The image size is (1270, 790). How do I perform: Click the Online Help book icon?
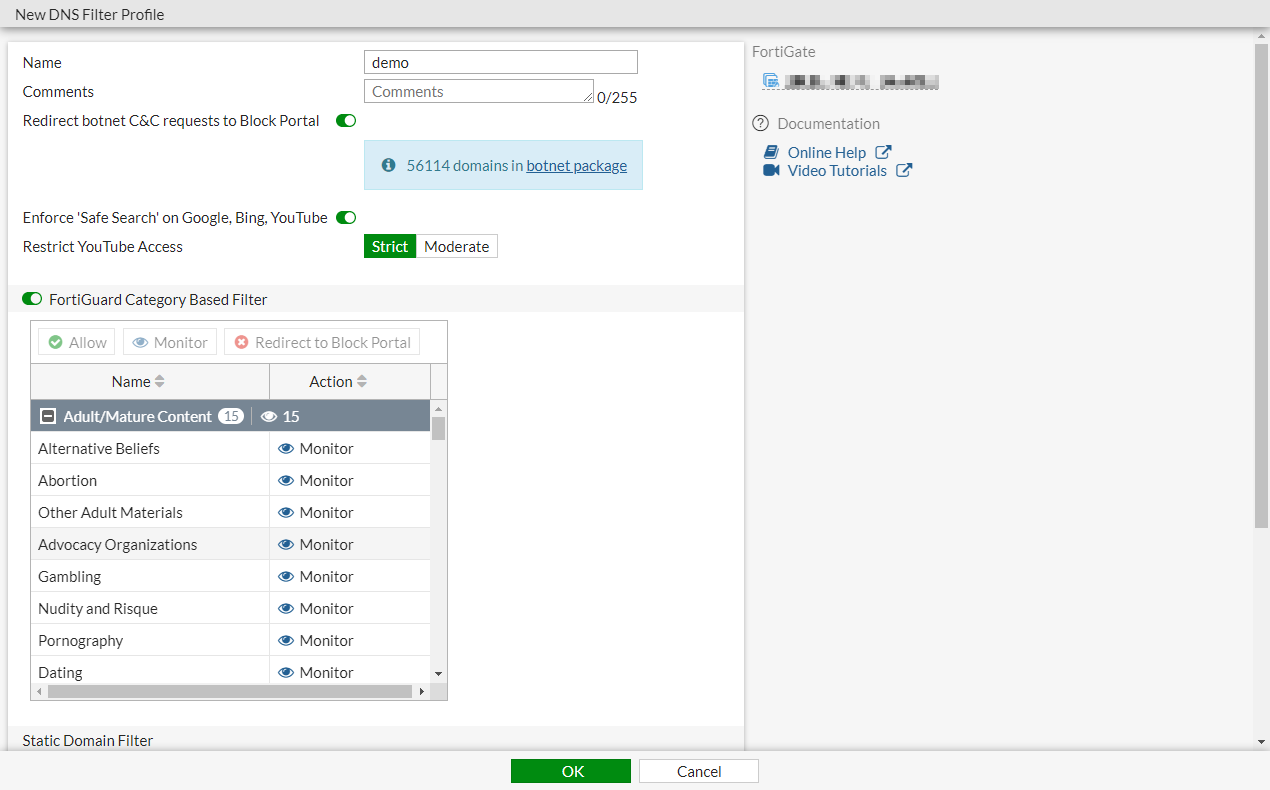771,153
